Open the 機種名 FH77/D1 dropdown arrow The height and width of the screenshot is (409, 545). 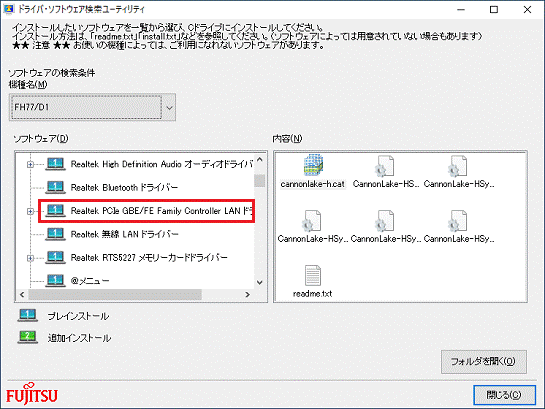pyautogui.click(x=169, y=107)
